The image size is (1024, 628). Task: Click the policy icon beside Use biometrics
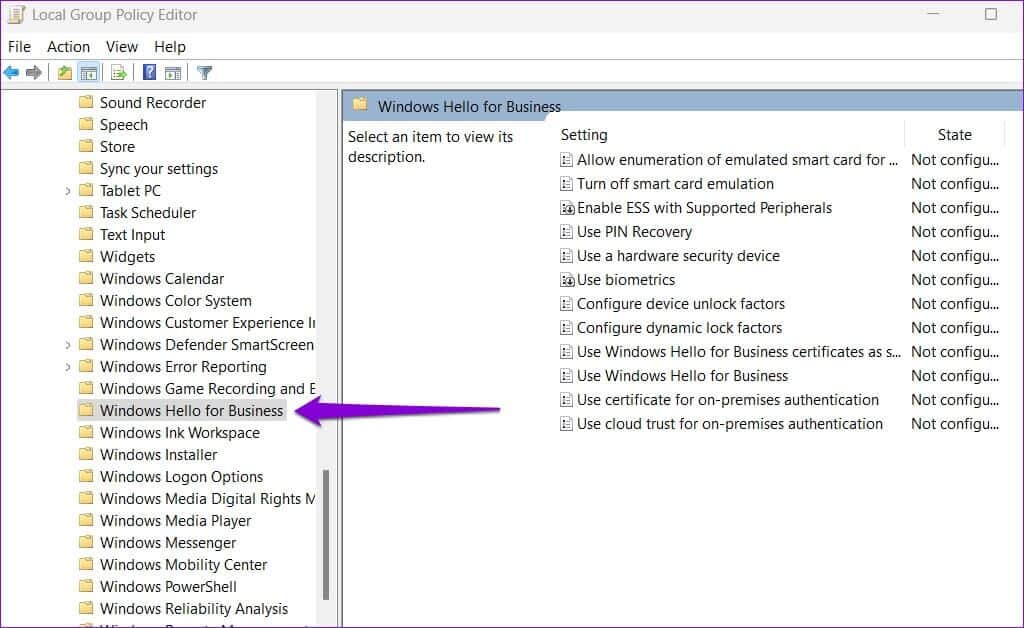pos(567,280)
